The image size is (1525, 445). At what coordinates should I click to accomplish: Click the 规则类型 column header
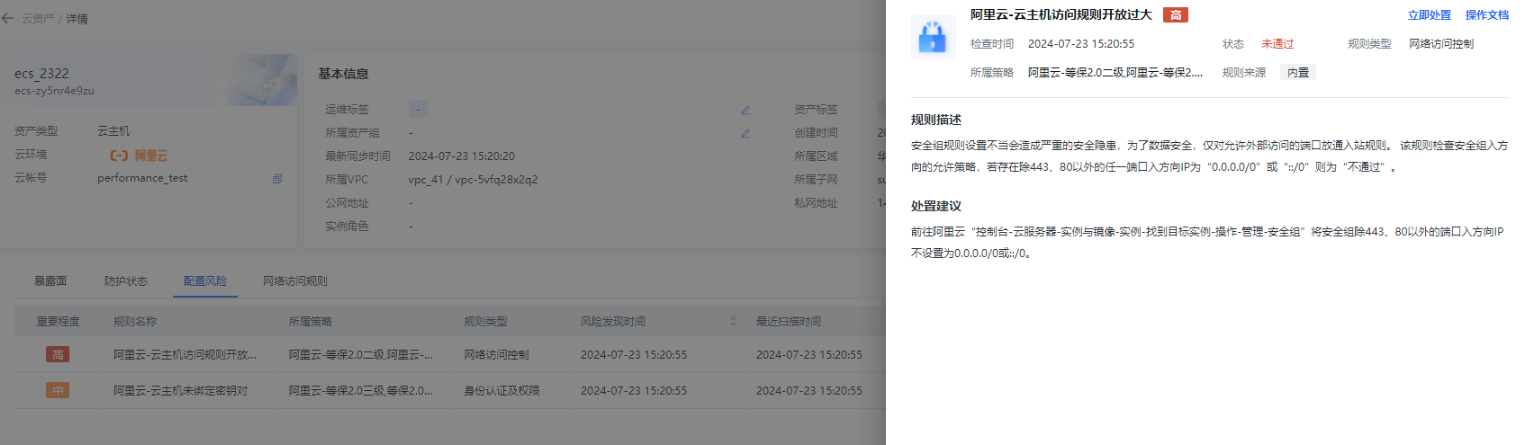pos(486,322)
